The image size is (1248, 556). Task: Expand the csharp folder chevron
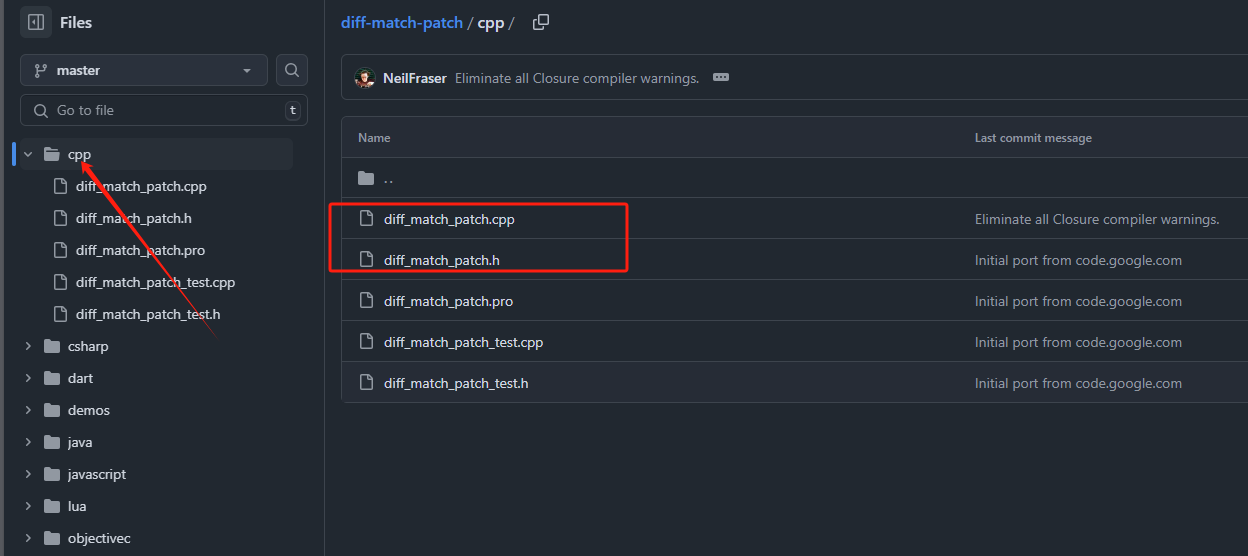pyautogui.click(x=28, y=346)
